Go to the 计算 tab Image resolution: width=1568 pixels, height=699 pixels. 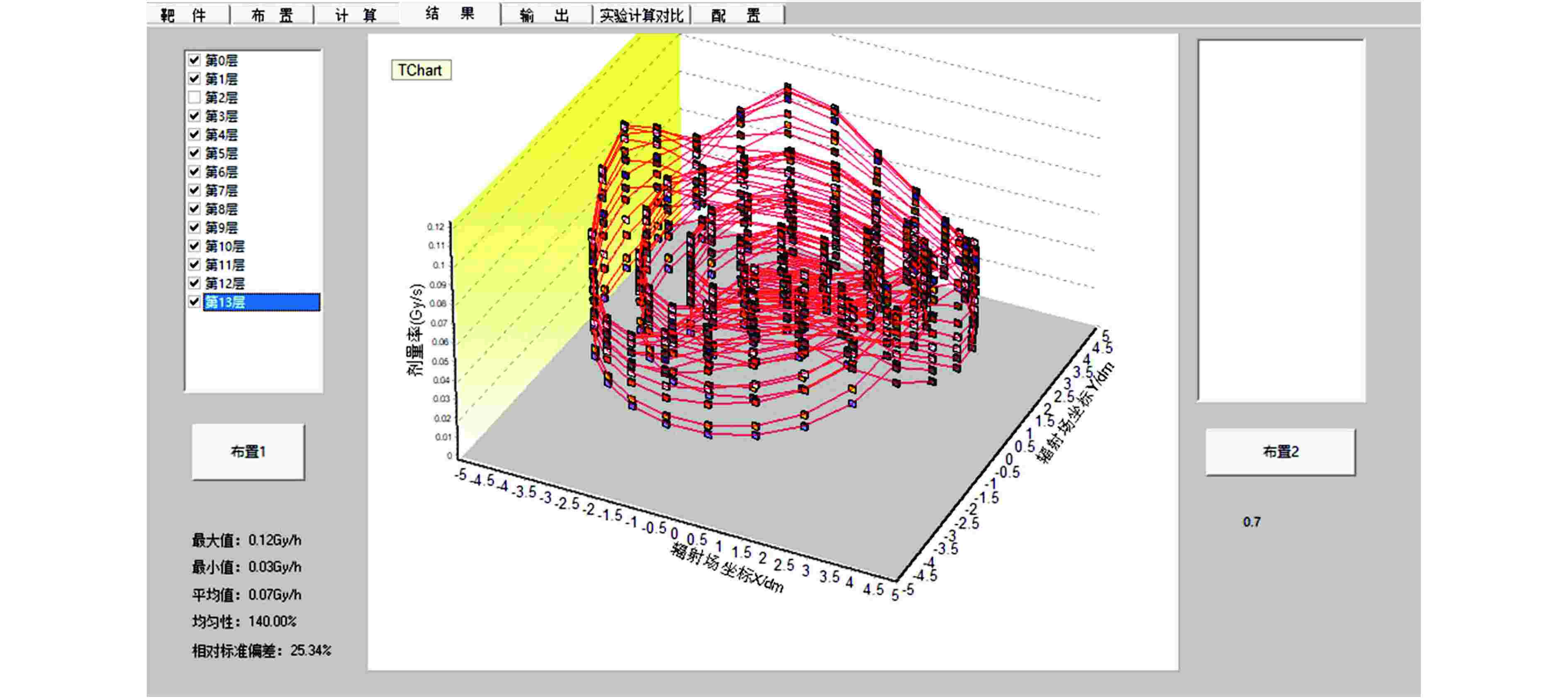click(356, 15)
